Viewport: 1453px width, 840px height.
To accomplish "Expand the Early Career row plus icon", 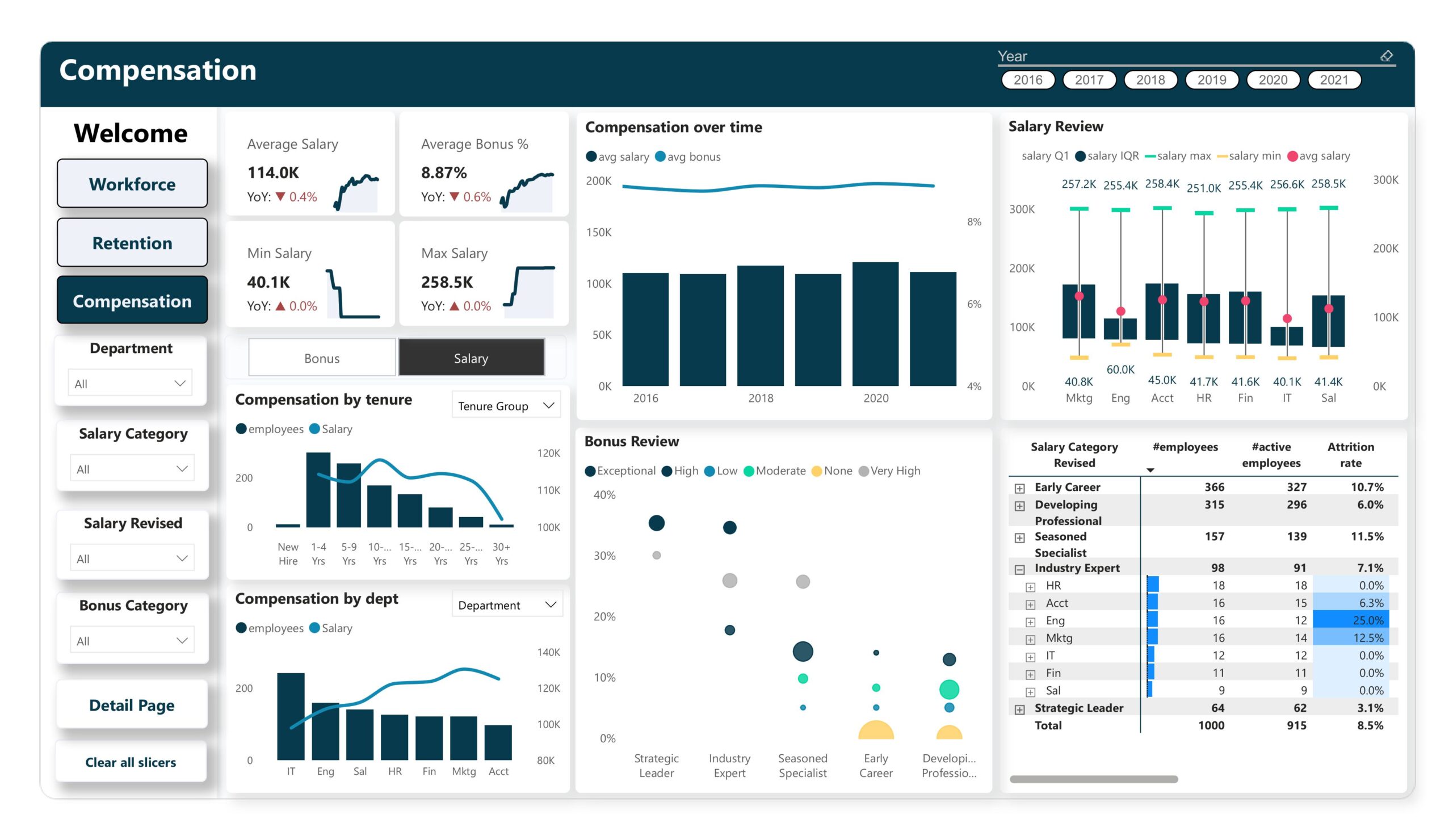I will (1019, 488).
